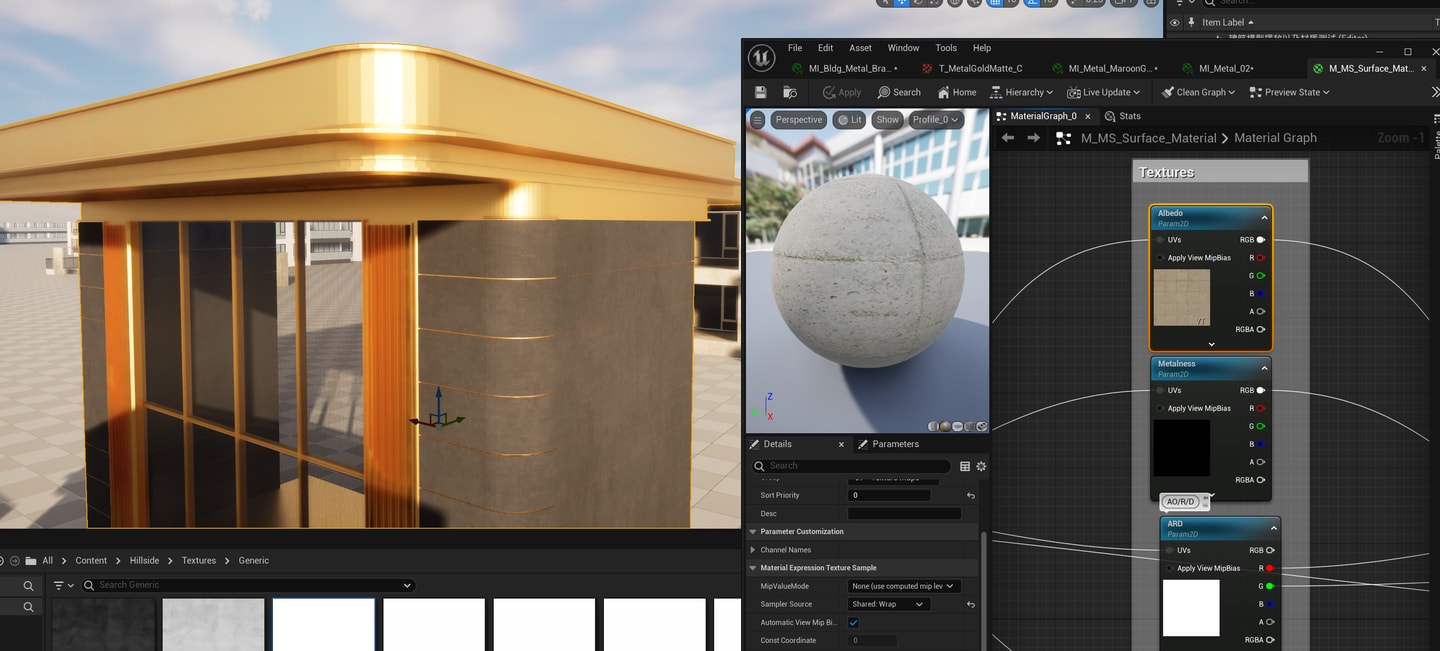1440x651 pixels.
Task: Click the Save material floppy disk icon
Action: tap(761, 92)
